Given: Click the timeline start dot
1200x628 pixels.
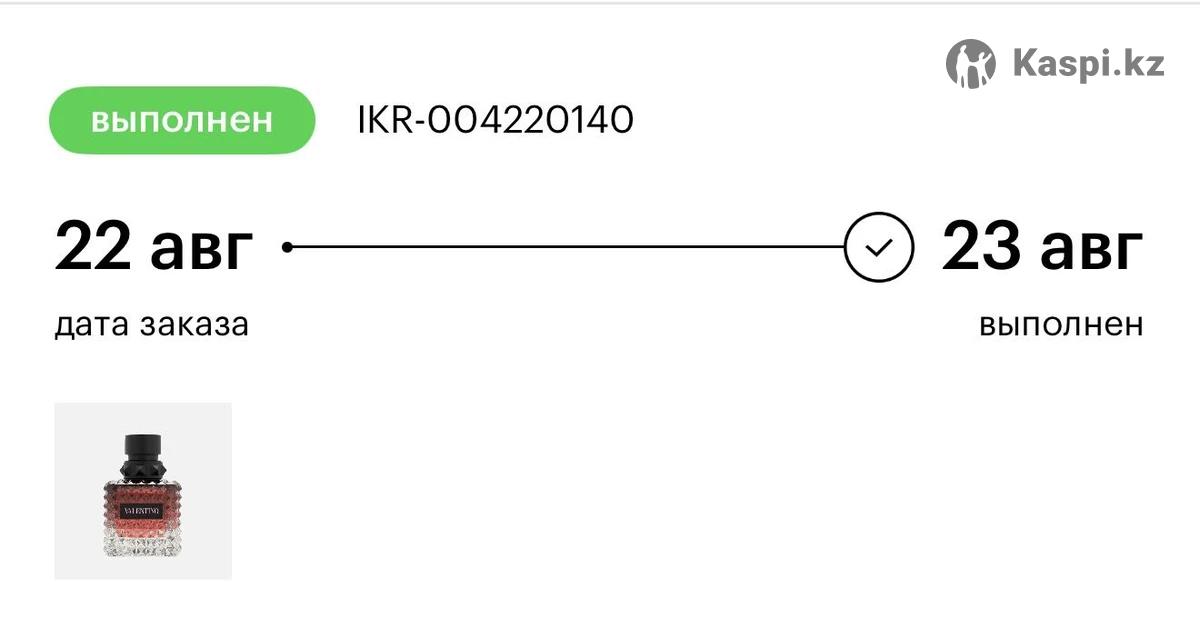Looking at the screenshot, I should point(287,247).
